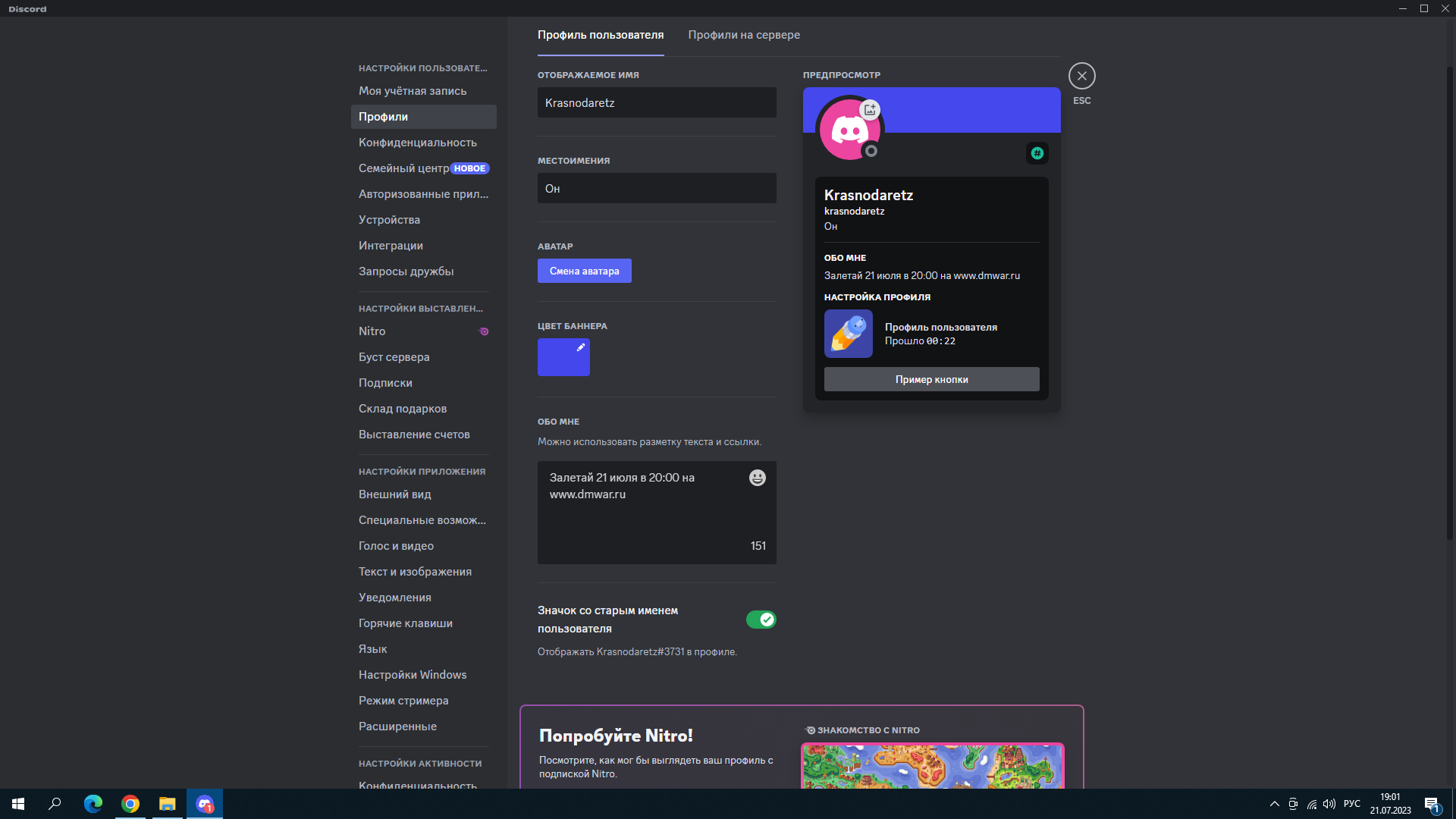Open Семейный центр settings page
This screenshot has width=1456, height=819.
[x=423, y=168]
